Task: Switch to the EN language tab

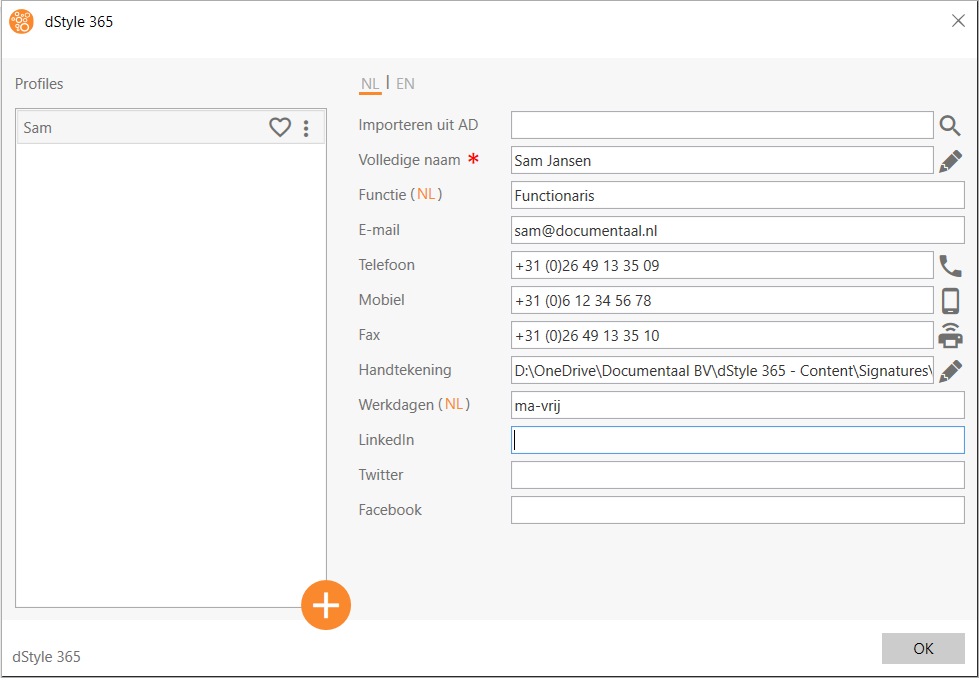Action: (405, 84)
